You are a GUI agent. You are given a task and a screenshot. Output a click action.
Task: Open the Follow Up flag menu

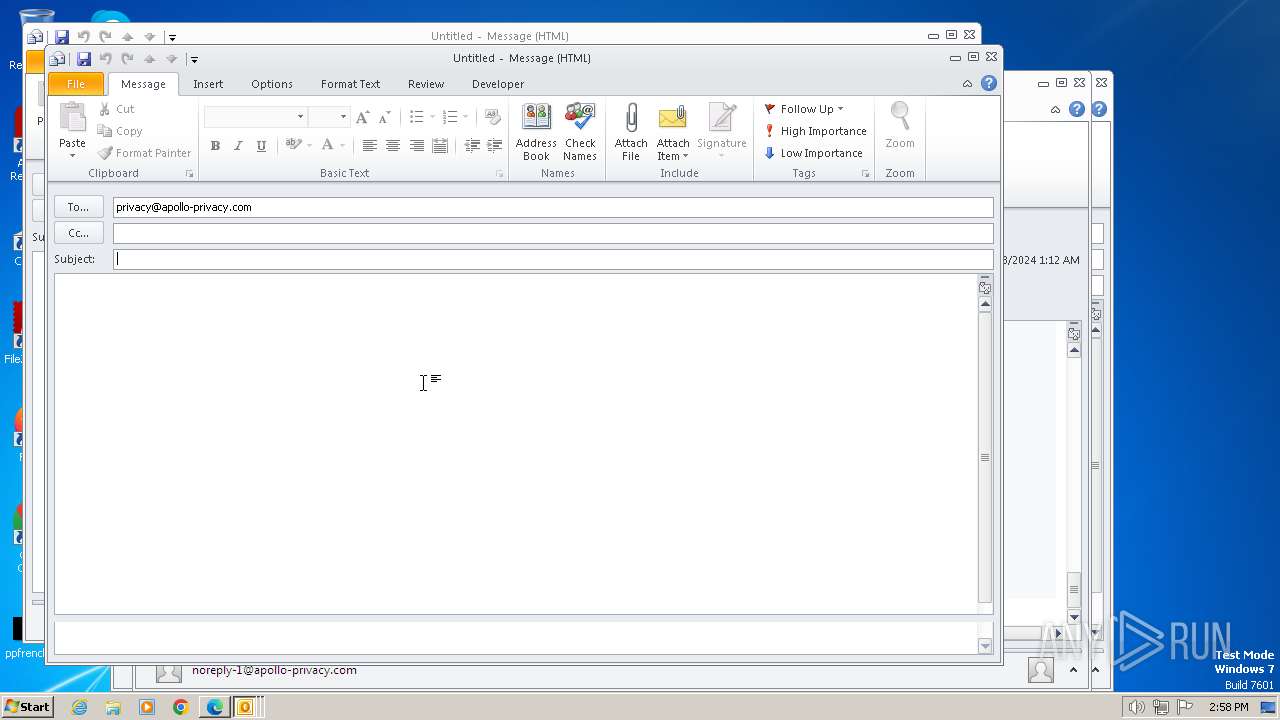[x=804, y=109]
